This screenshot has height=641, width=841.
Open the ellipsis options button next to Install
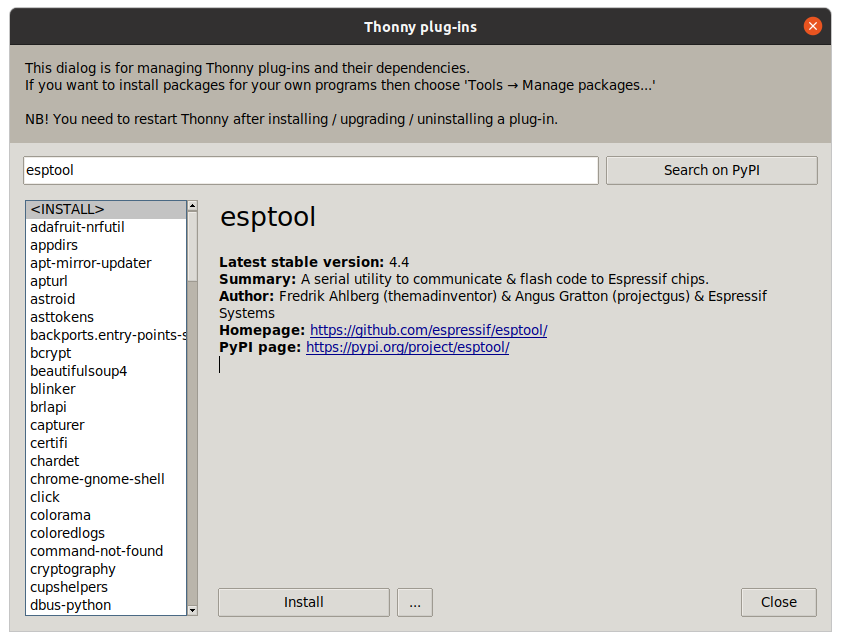(415, 602)
